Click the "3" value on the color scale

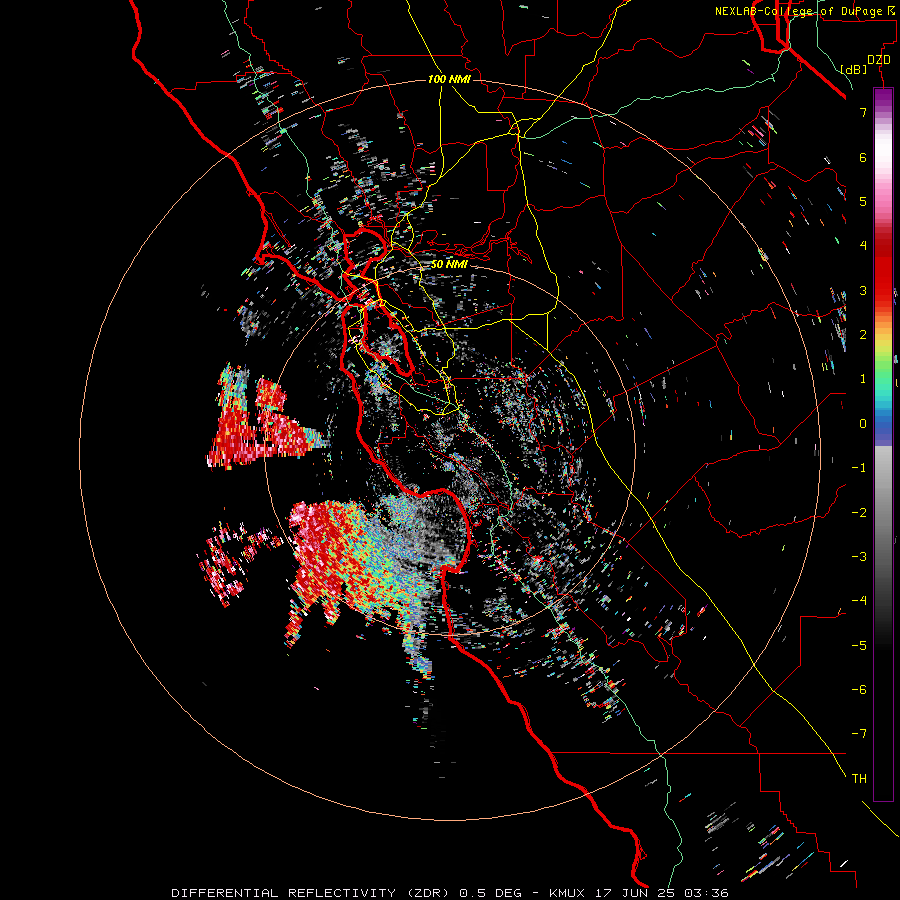point(863,290)
